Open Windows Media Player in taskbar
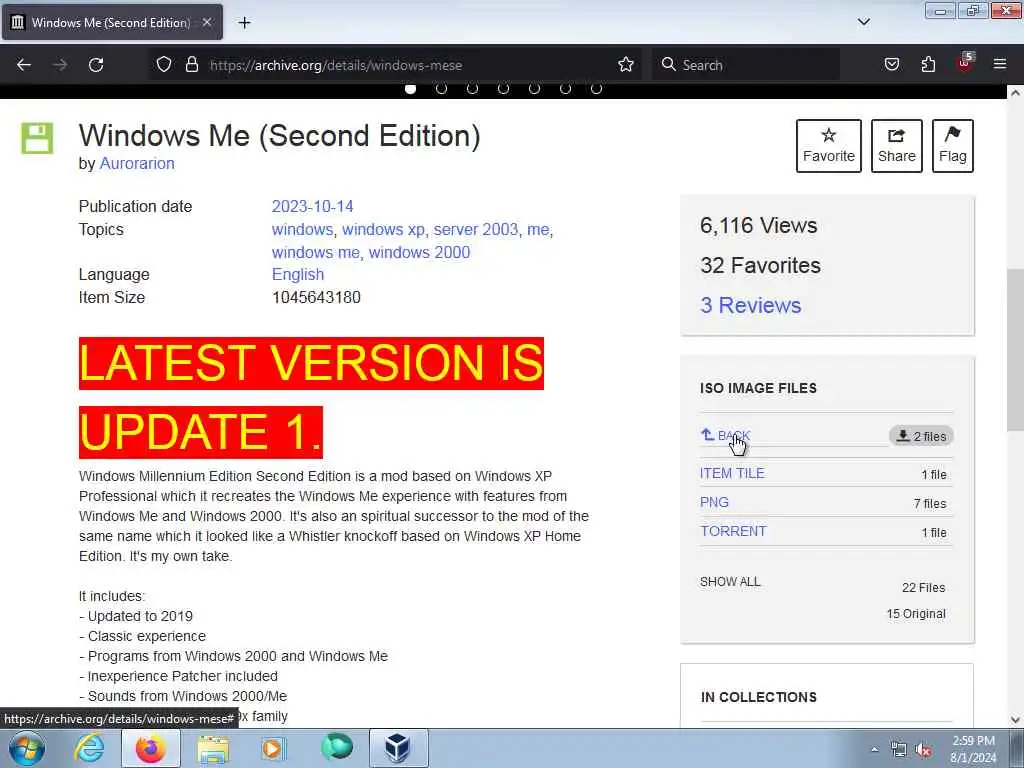The width and height of the screenshot is (1024, 768). coord(274,748)
